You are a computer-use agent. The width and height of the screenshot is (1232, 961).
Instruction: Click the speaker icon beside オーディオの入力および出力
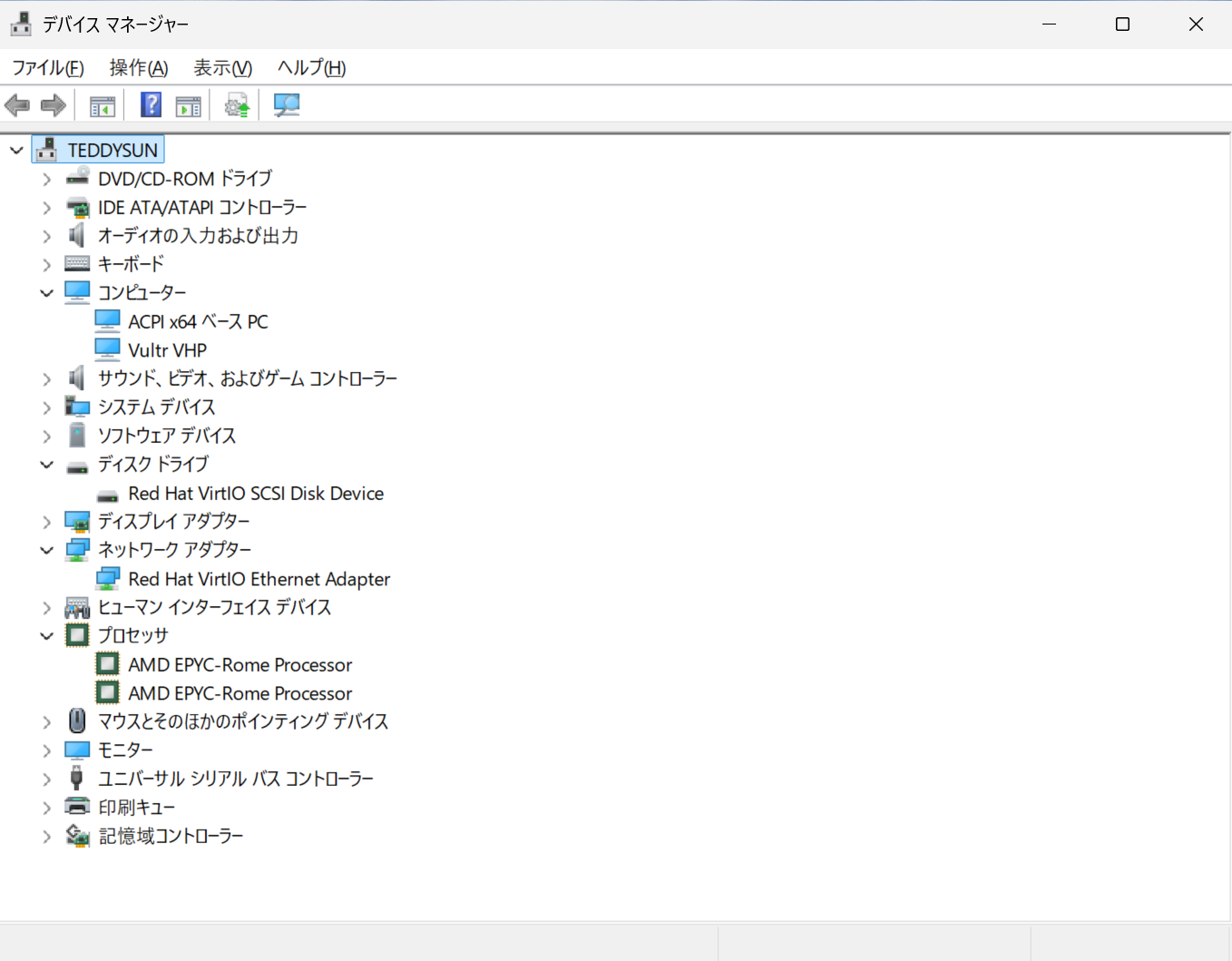tap(78, 235)
